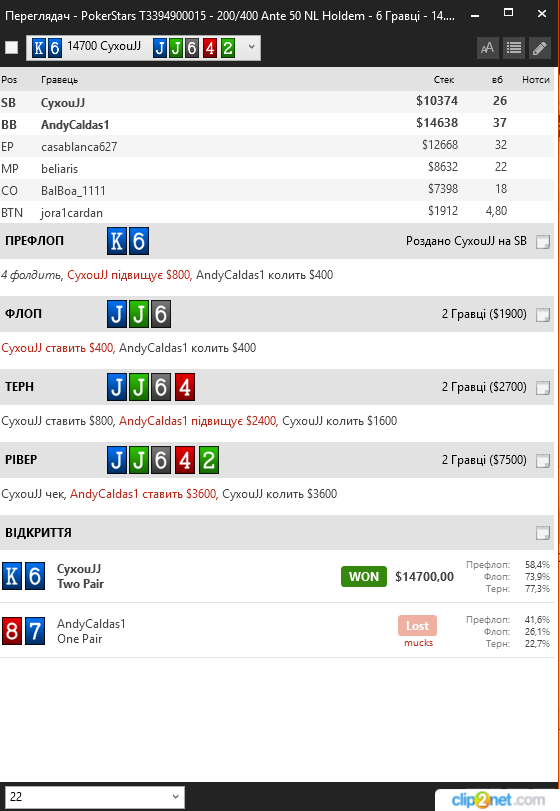Open the bottom dropdown showing 22
Screen dimensions: 560x811
point(95,797)
